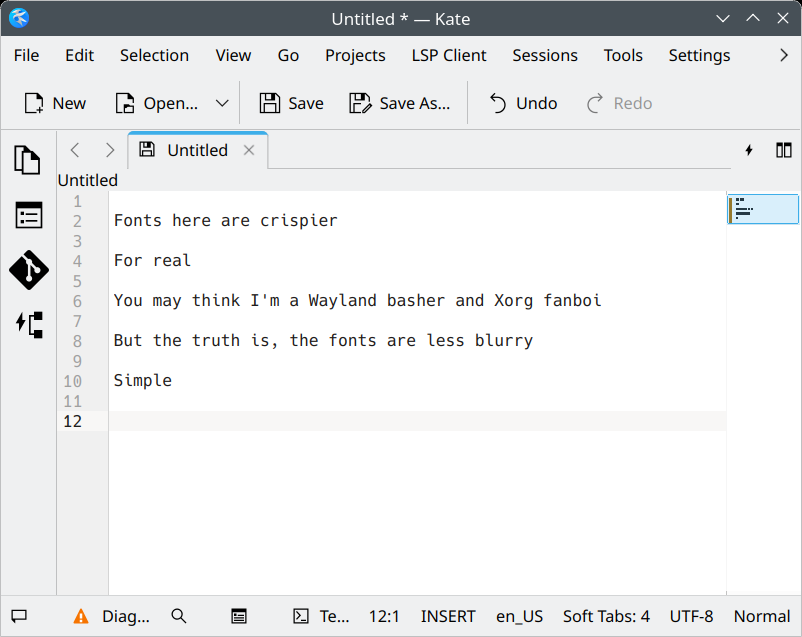Open the Documents sidebar panel
Screen dimensions: 802x637
click(28, 160)
